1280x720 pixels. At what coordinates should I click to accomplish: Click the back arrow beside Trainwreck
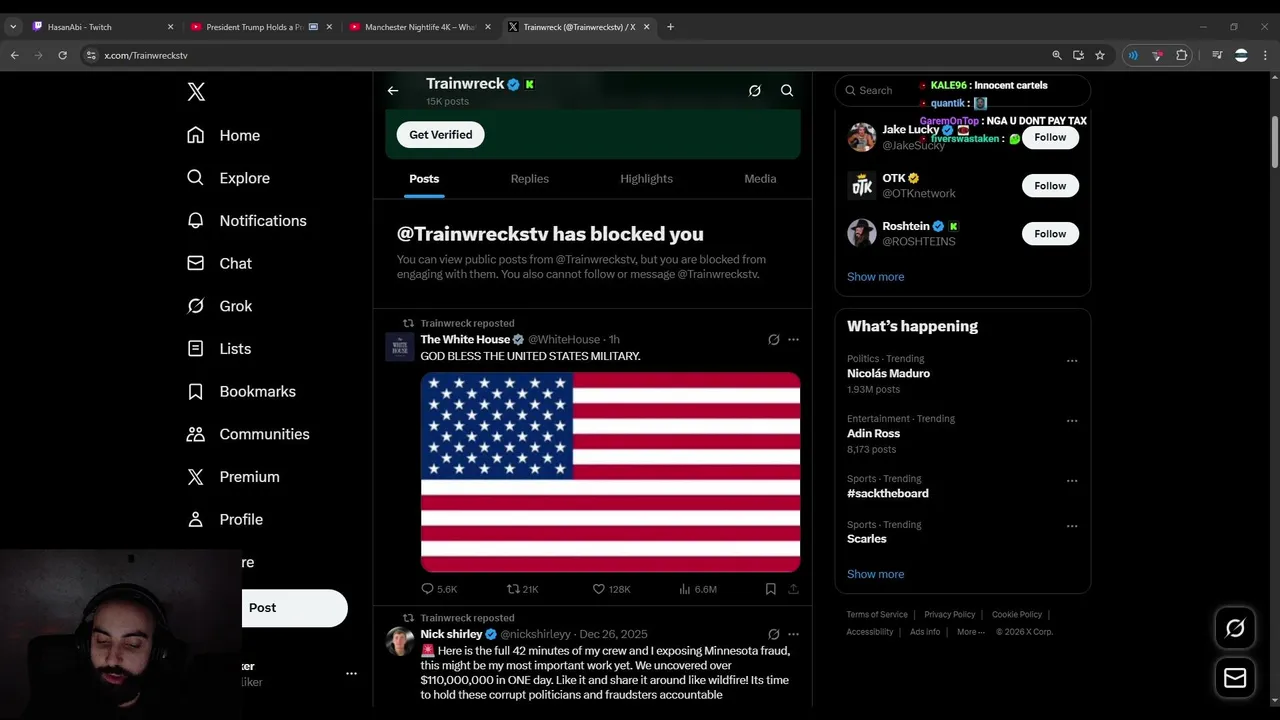[x=393, y=91]
